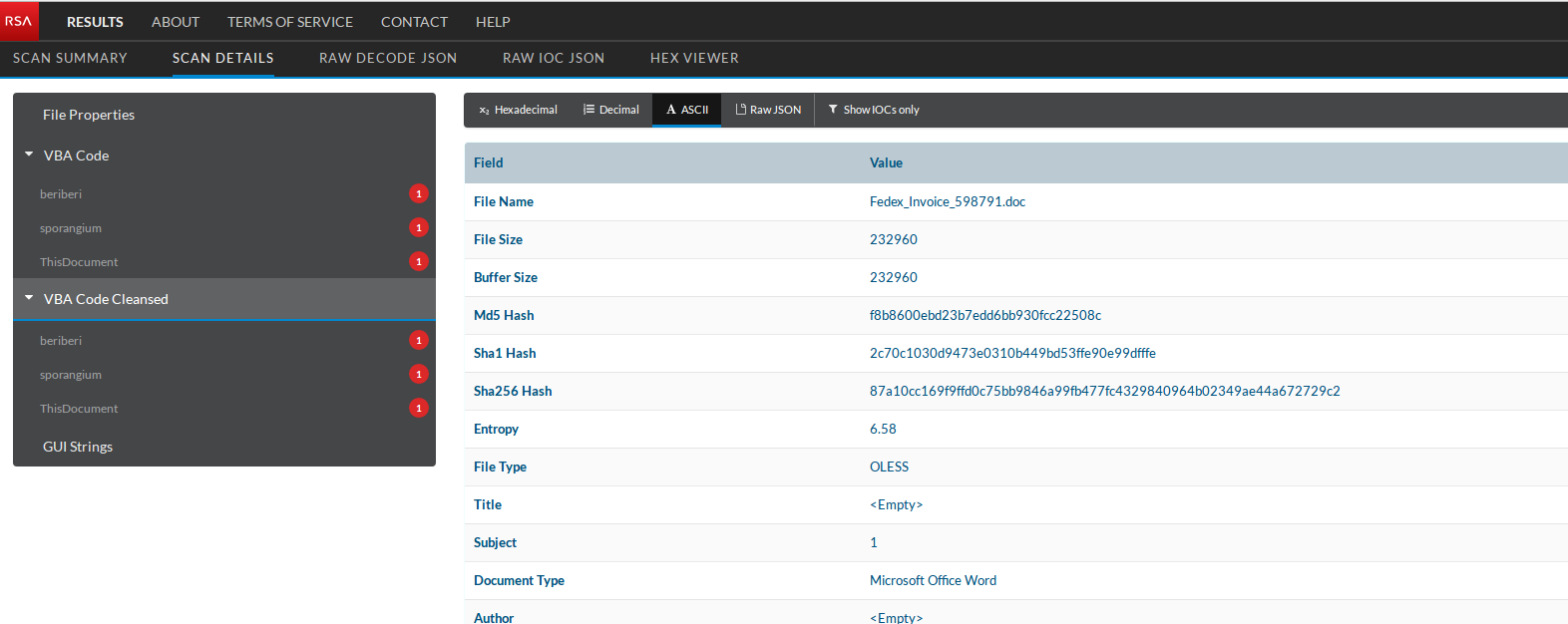This screenshot has height=624, width=1568.
Task: Collapse the VBA Code Cleansed section
Action: tap(30, 299)
